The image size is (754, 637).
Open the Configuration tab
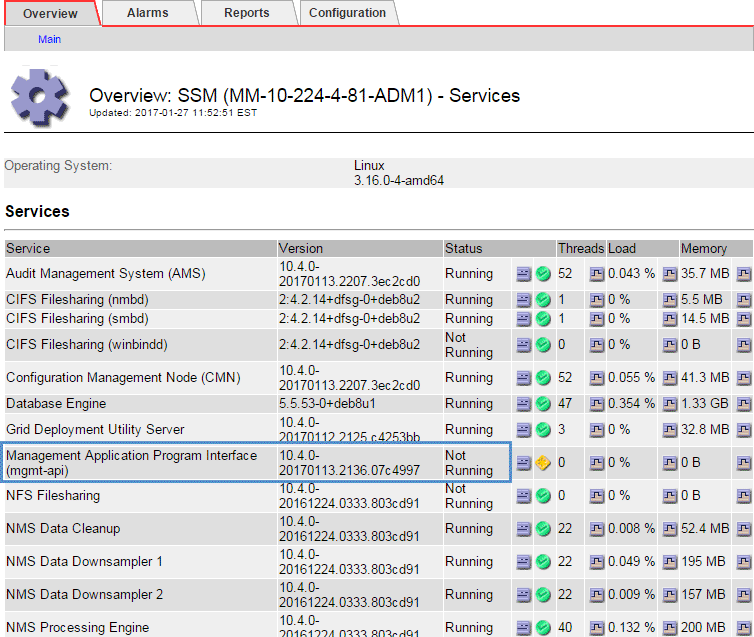coord(347,13)
